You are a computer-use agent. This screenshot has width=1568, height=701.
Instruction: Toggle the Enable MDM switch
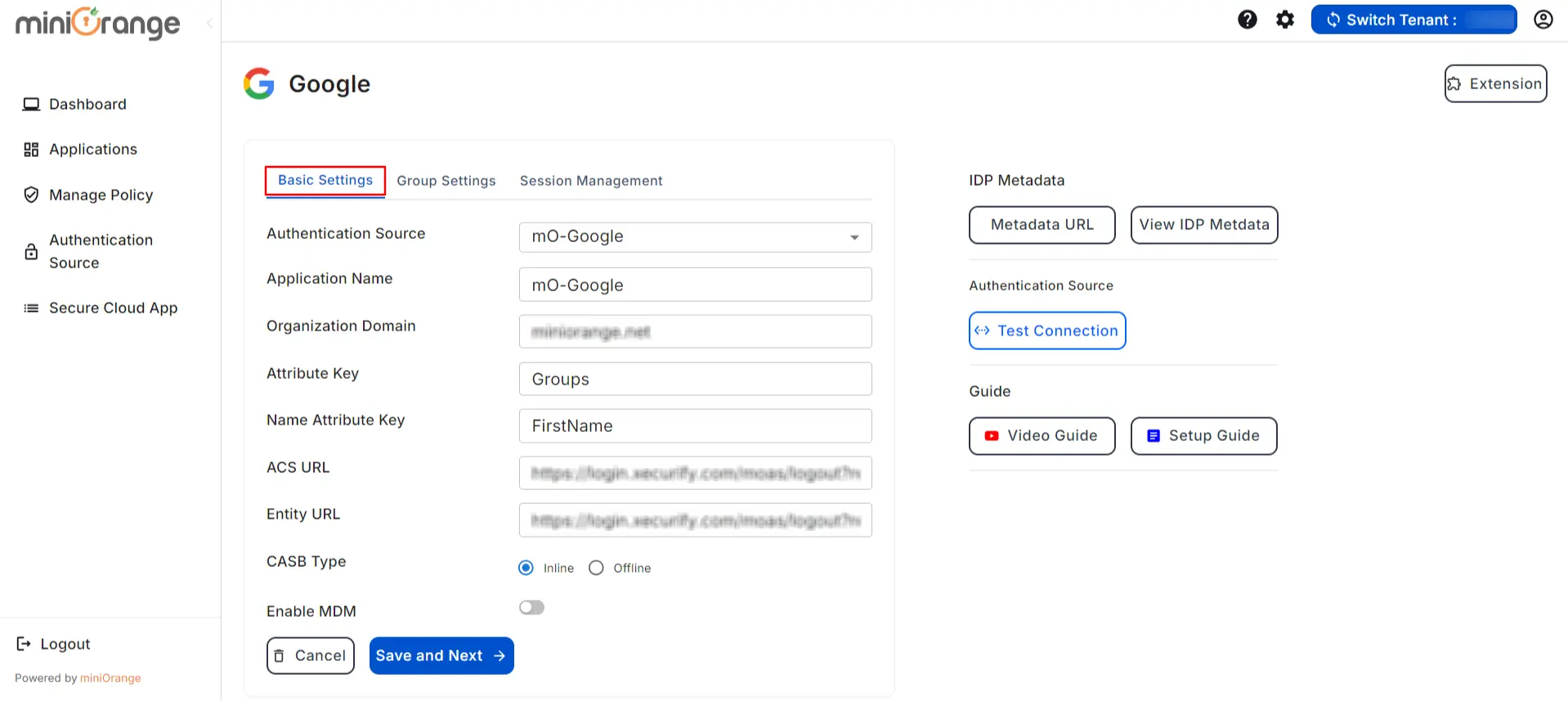[531, 607]
